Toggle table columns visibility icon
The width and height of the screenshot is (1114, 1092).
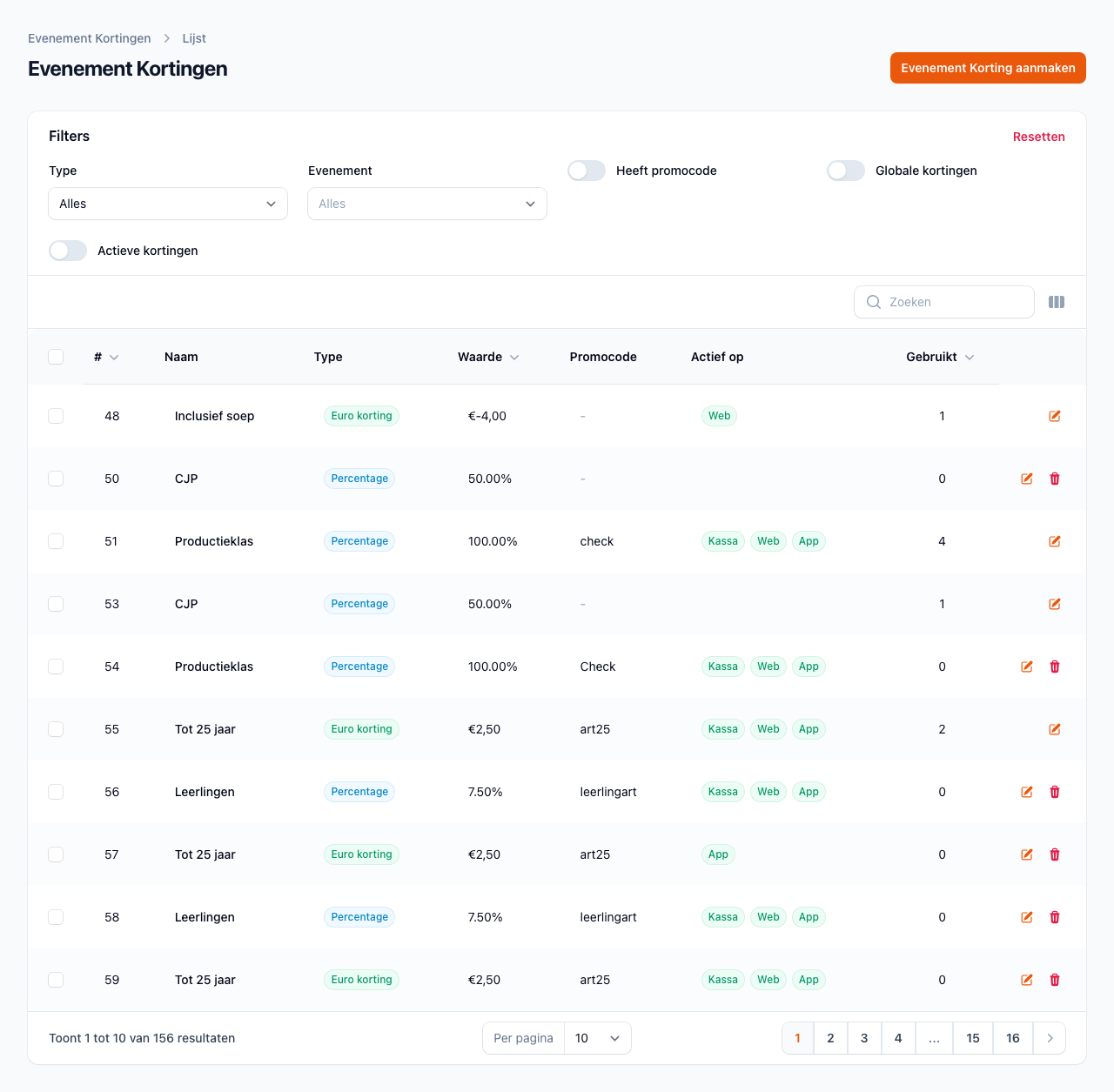pyautogui.click(x=1057, y=302)
